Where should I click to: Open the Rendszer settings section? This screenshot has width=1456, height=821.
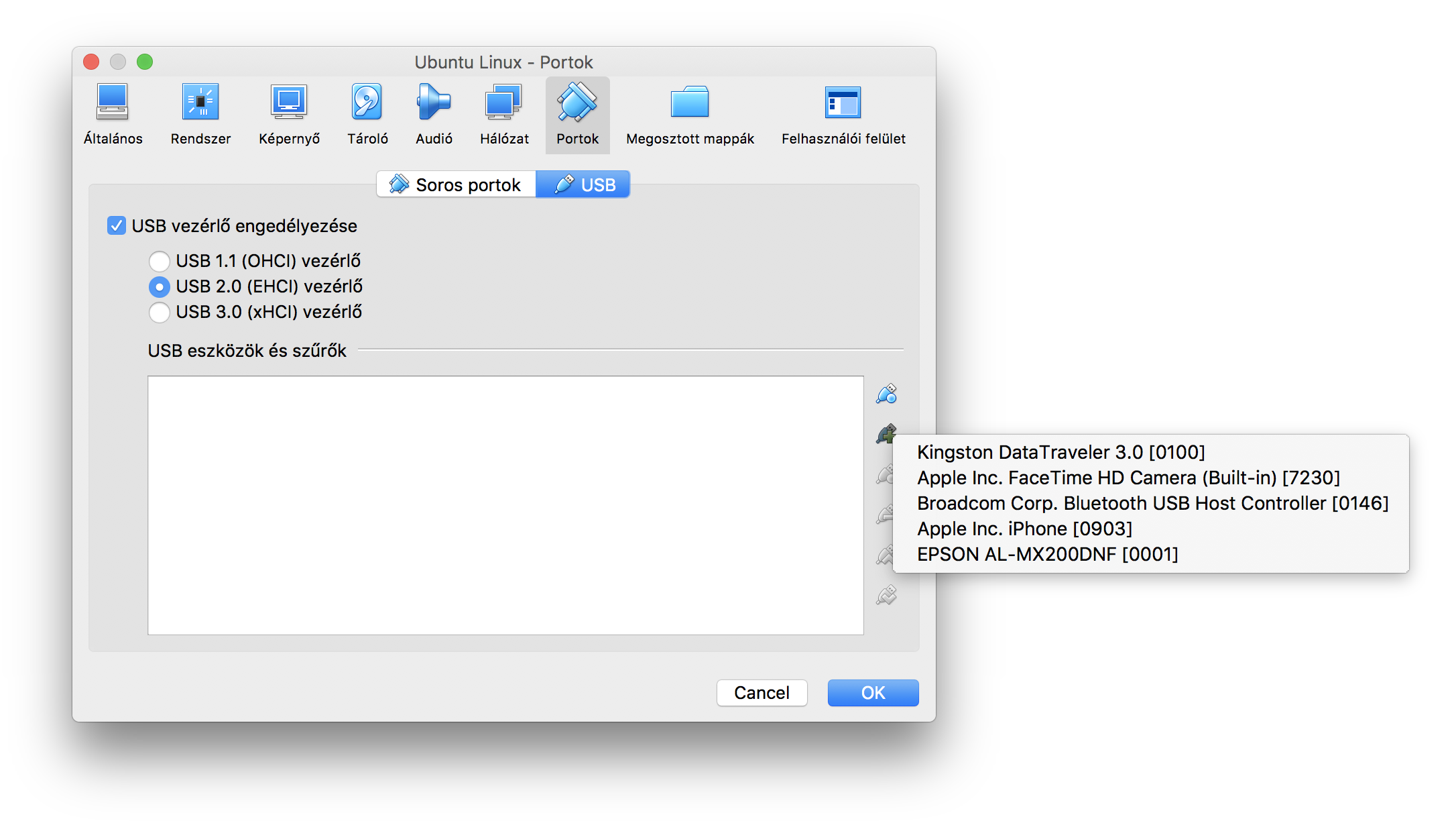pyautogui.click(x=200, y=115)
